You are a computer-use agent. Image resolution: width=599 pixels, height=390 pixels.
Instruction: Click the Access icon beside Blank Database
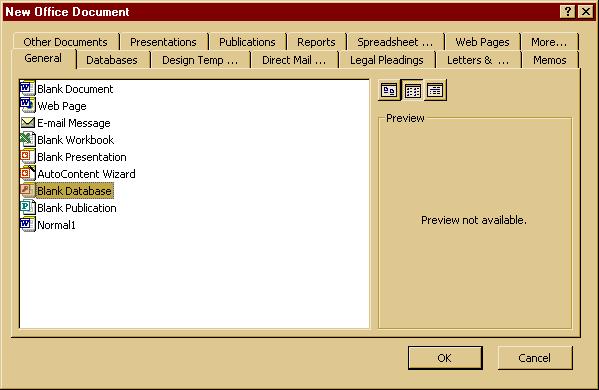(28, 190)
